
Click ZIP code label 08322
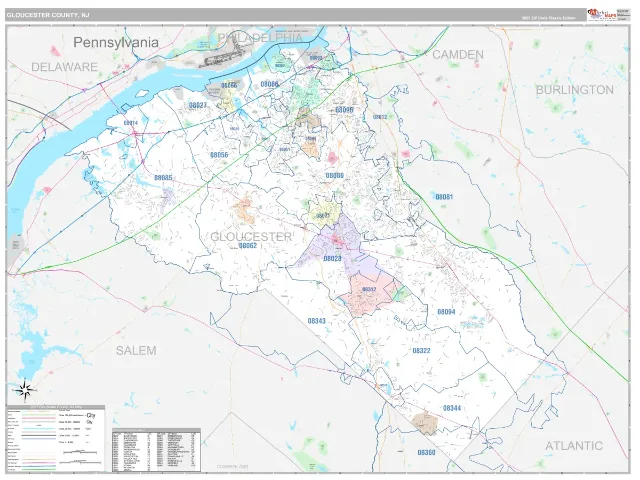(422, 351)
